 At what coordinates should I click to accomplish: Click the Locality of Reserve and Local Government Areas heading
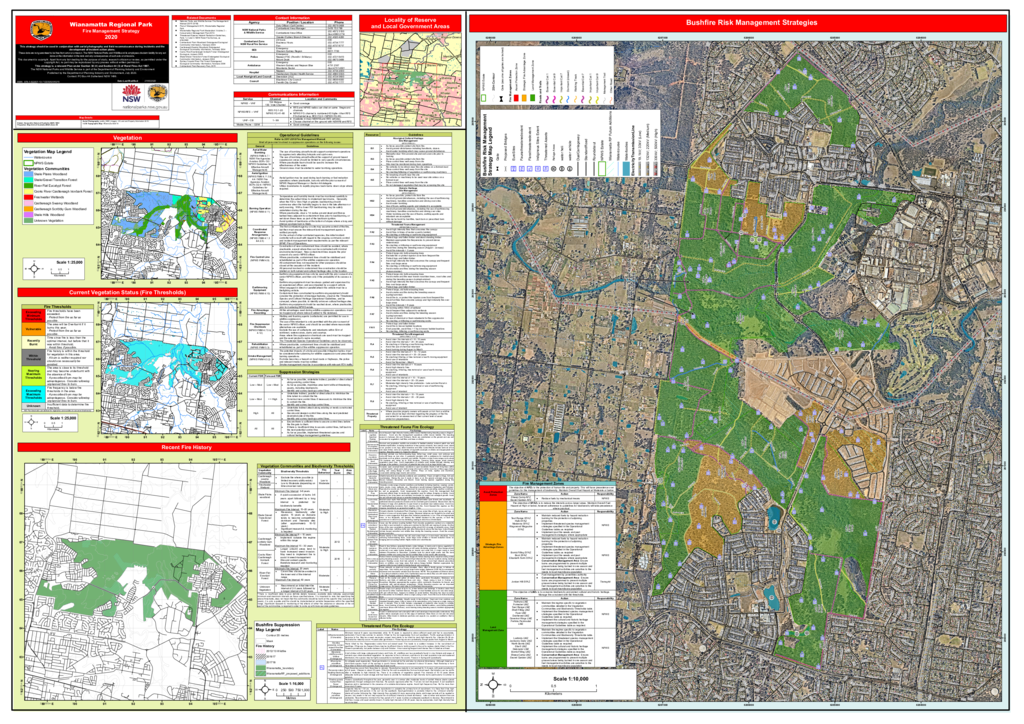[x=409, y=24]
